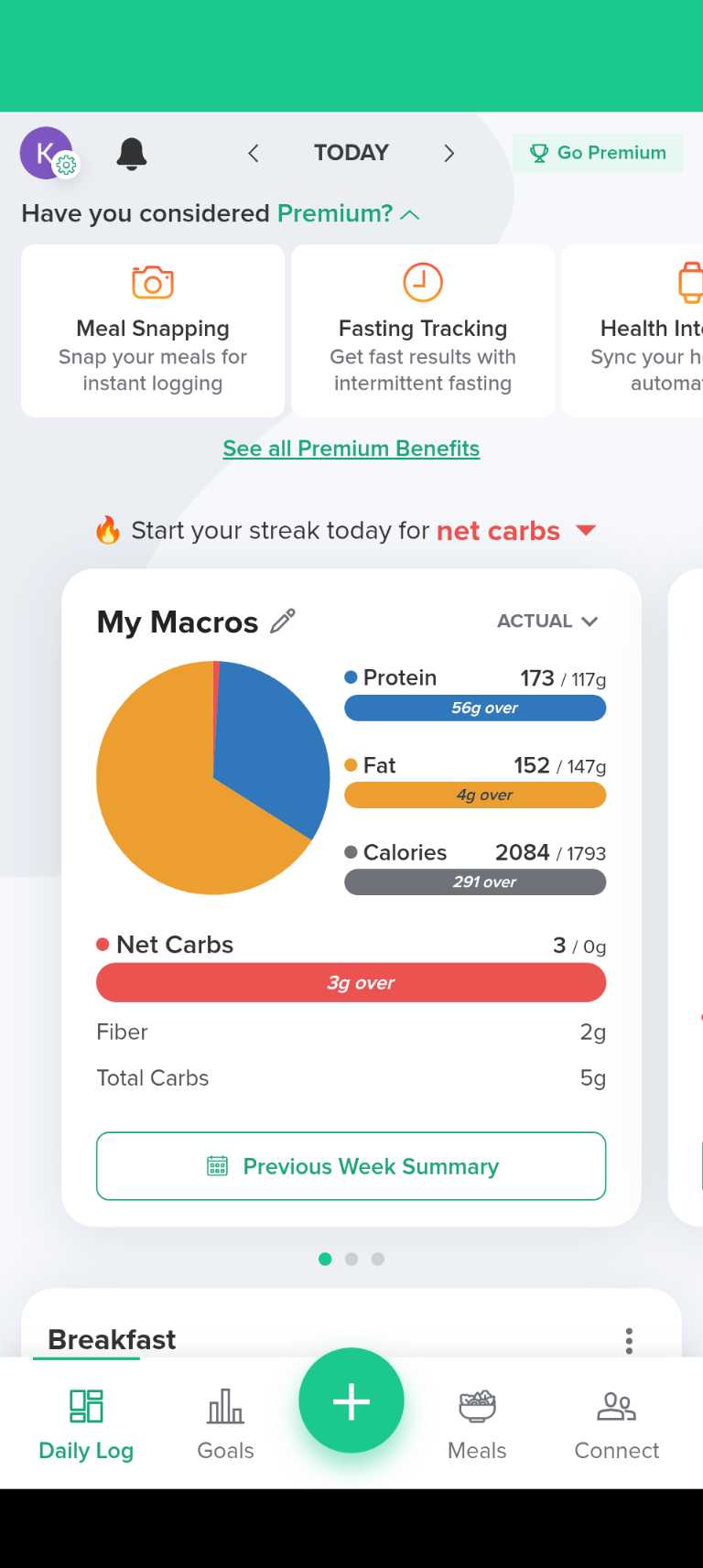
Task: Open profile avatar settings
Action: 48,153
